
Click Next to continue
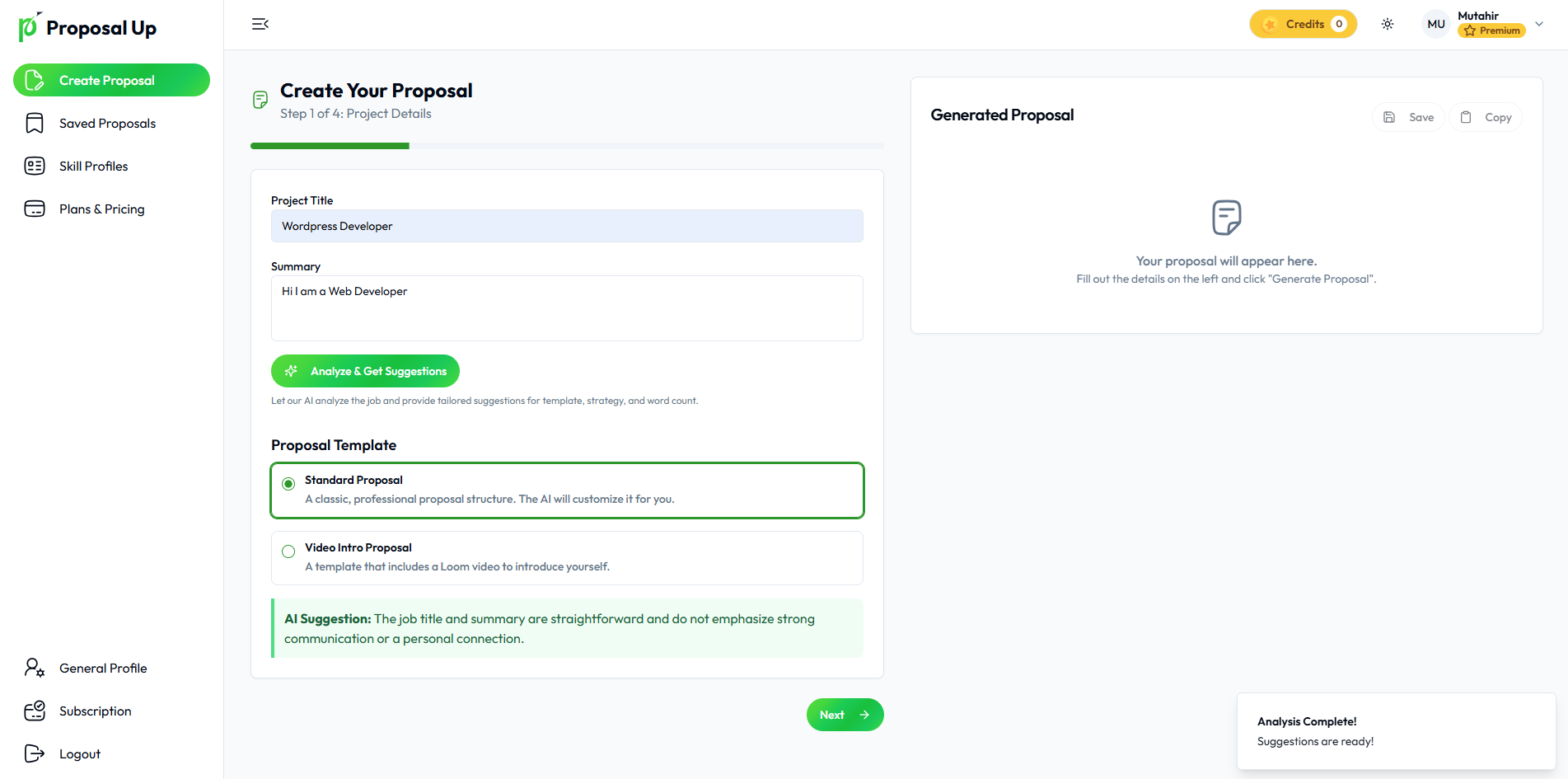(845, 715)
